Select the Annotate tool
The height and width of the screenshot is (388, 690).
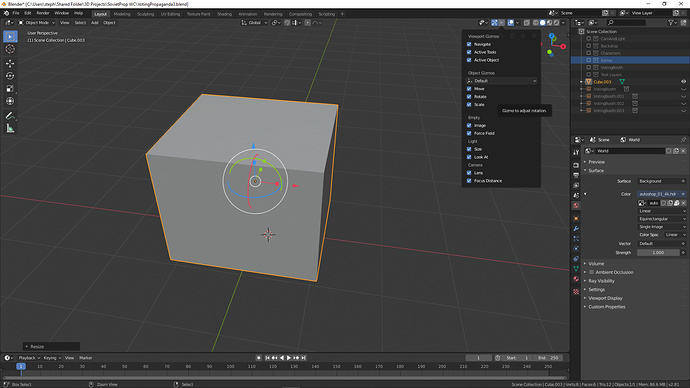point(10,116)
